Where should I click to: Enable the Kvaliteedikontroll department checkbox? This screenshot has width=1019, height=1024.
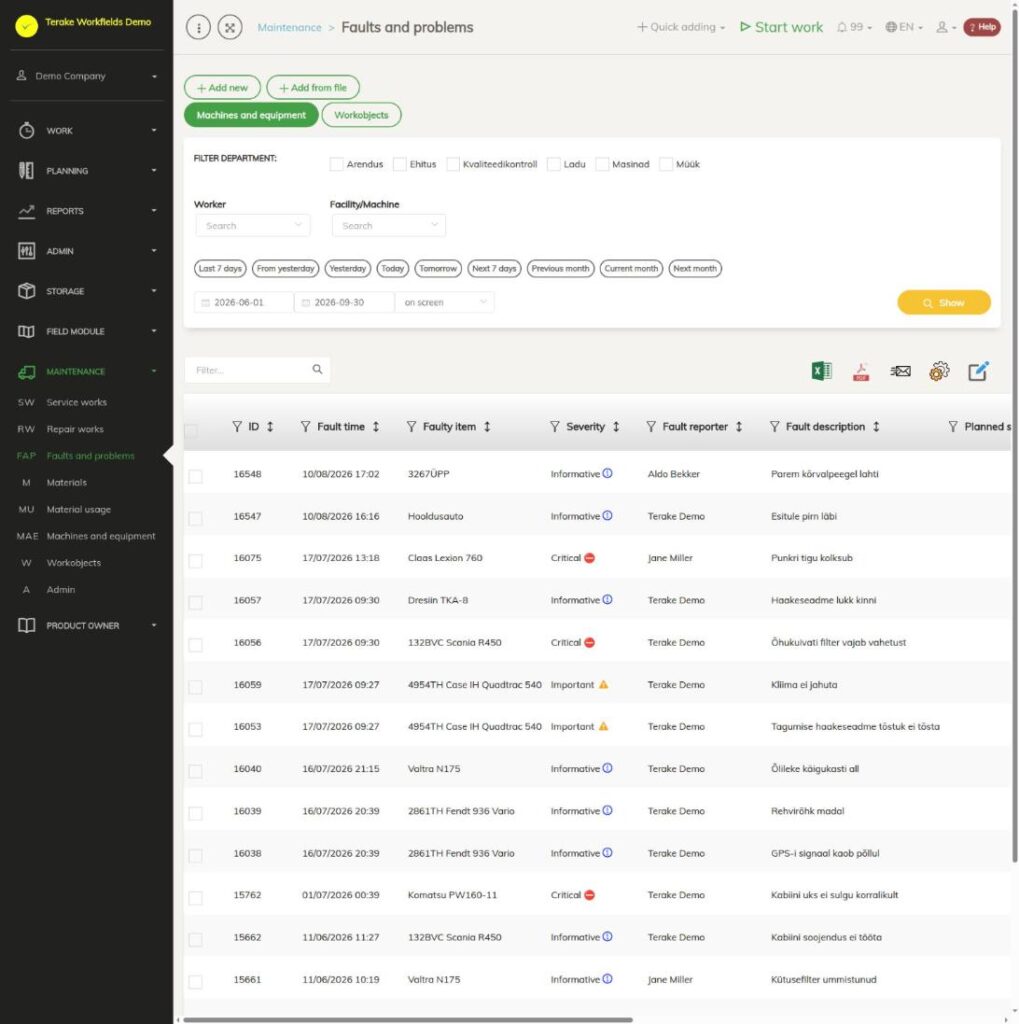[x=453, y=164]
